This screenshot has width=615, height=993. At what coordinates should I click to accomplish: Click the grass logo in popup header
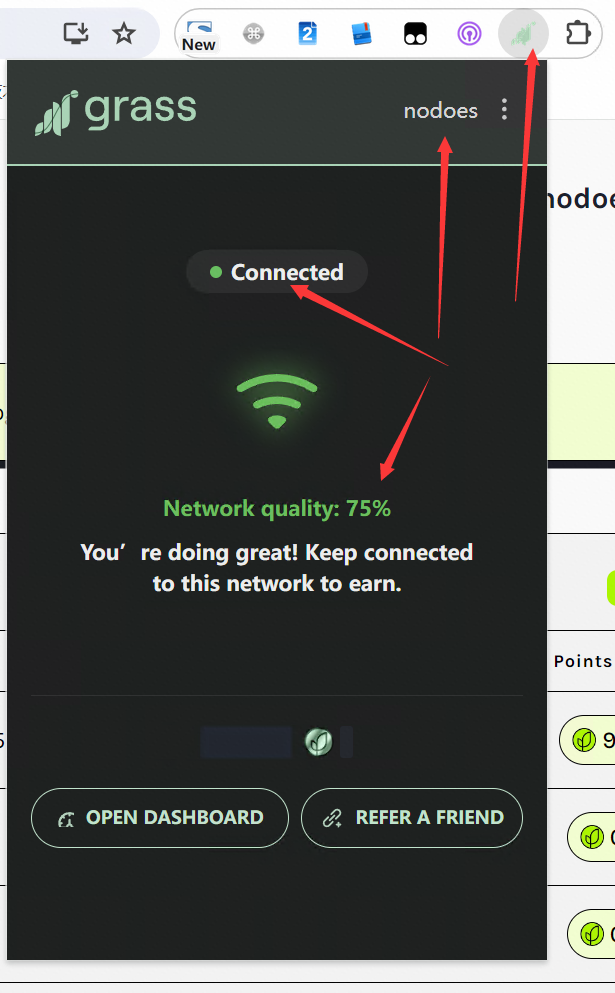(115, 111)
